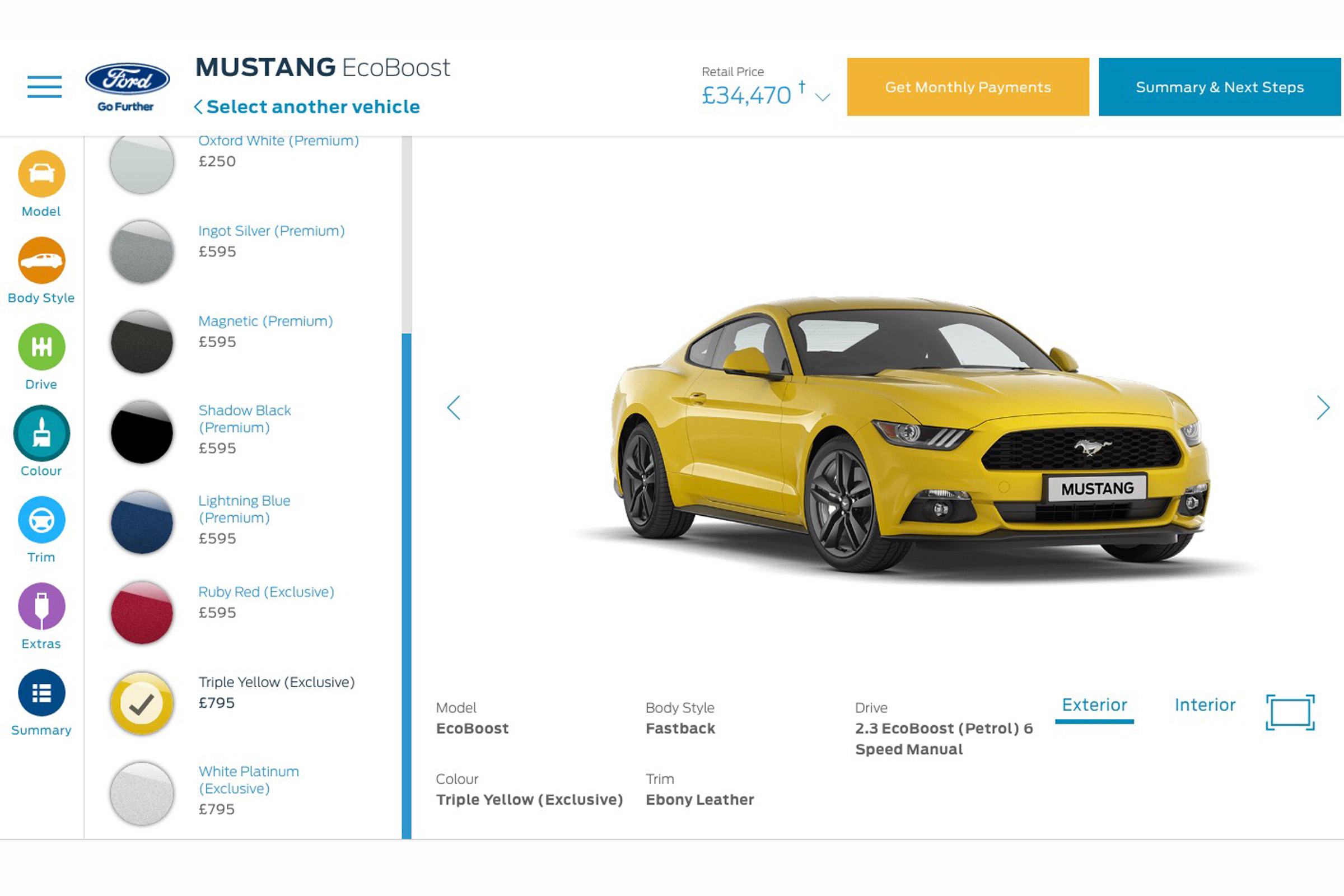The width and height of the screenshot is (1344, 896).
Task: Click the retail price £34,470
Action: tap(746, 95)
